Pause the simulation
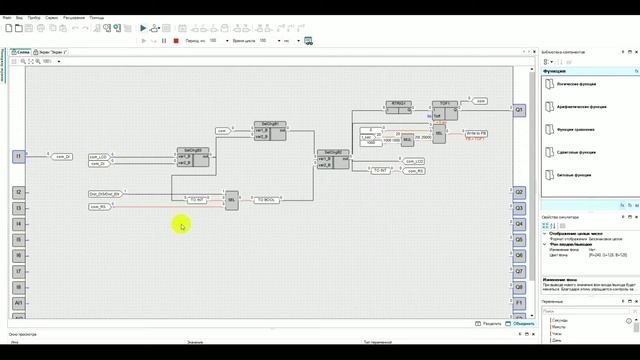The width and height of the screenshot is (640, 360). point(164,41)
